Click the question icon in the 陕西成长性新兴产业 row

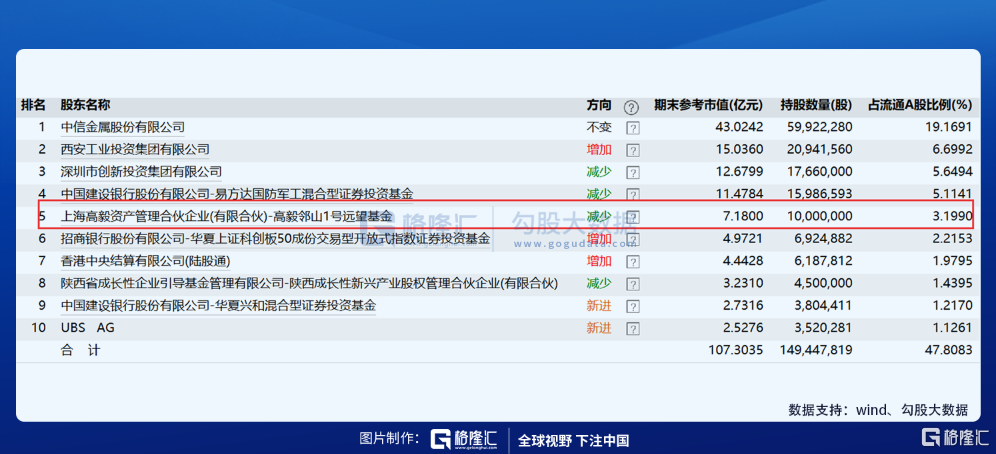pos(633,284)
